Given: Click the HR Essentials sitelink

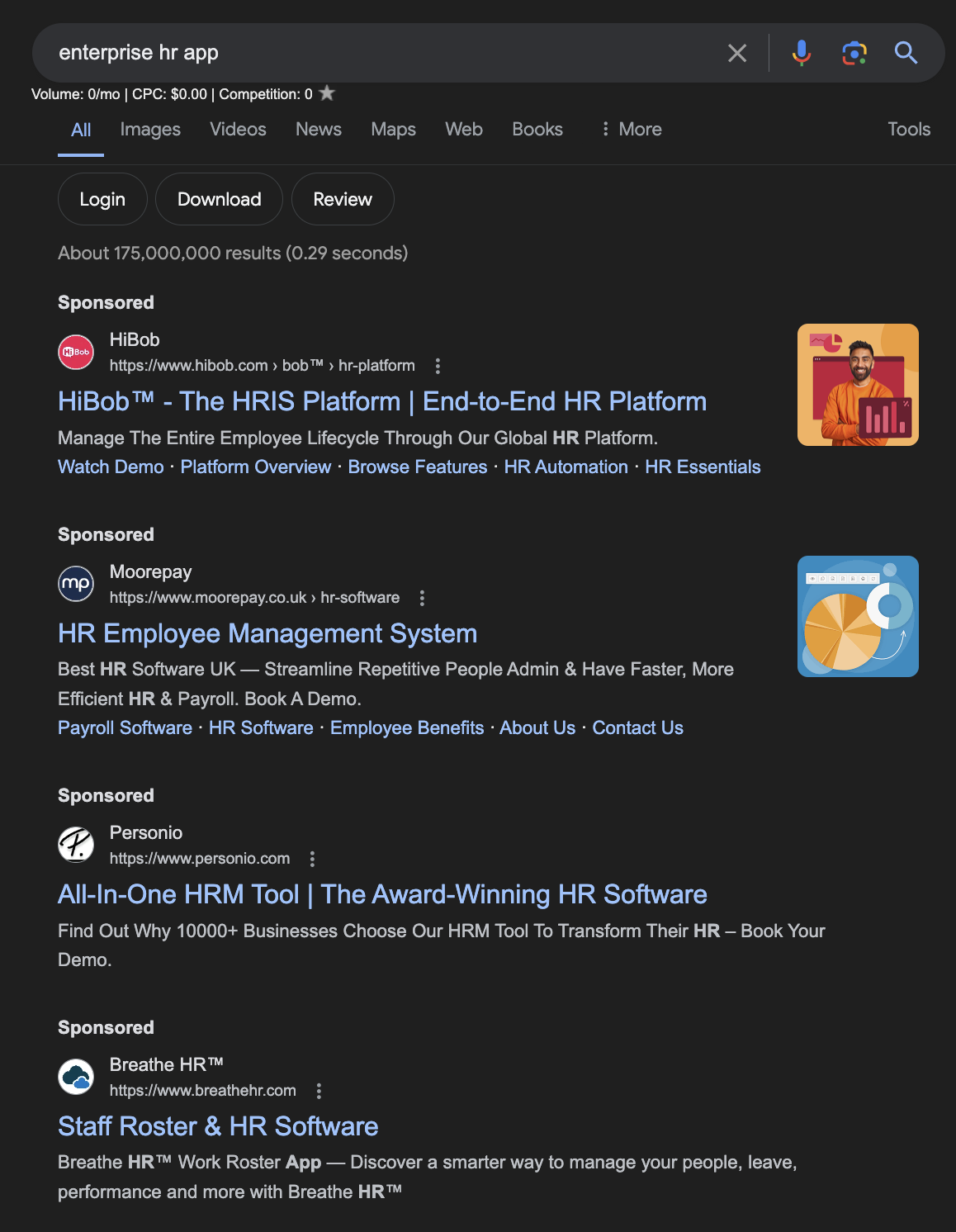Looking at the screenshot, I should pos(703,467).
